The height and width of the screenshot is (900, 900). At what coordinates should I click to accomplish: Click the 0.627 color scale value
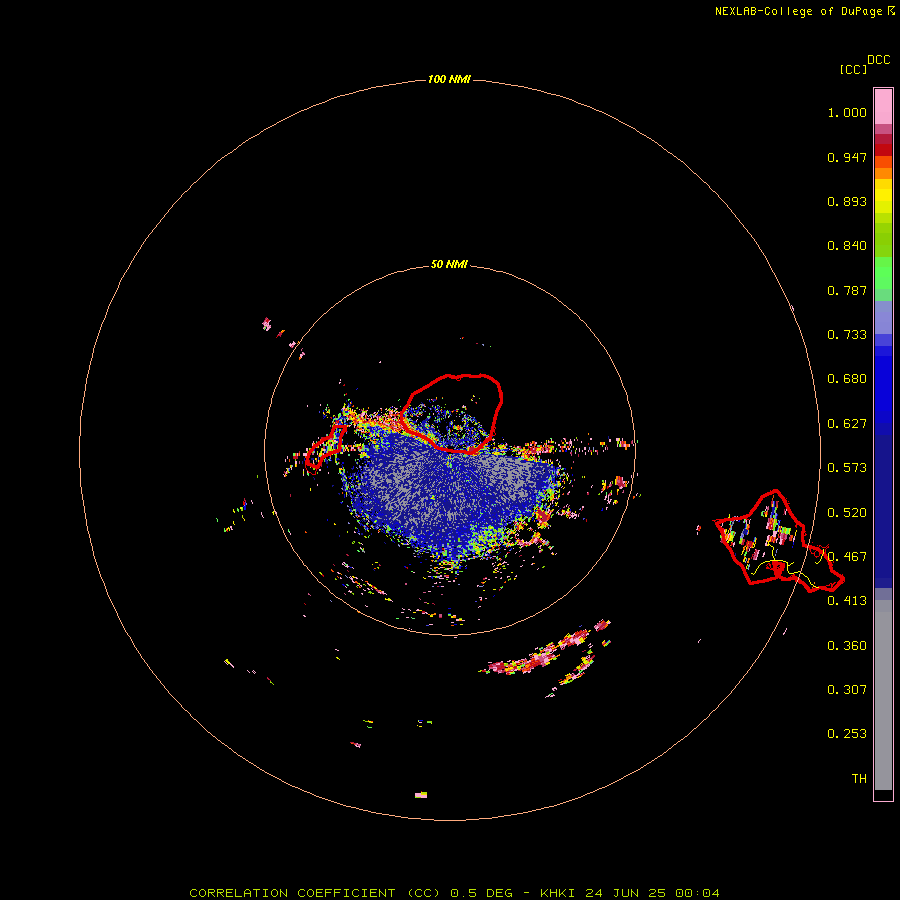[x=847, y=424]
